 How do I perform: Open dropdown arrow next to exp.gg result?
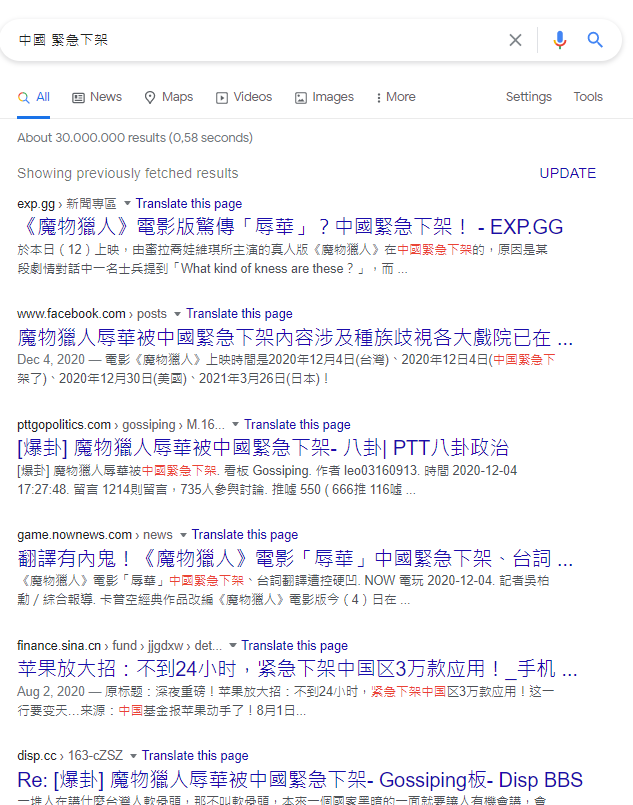(127, 203)
